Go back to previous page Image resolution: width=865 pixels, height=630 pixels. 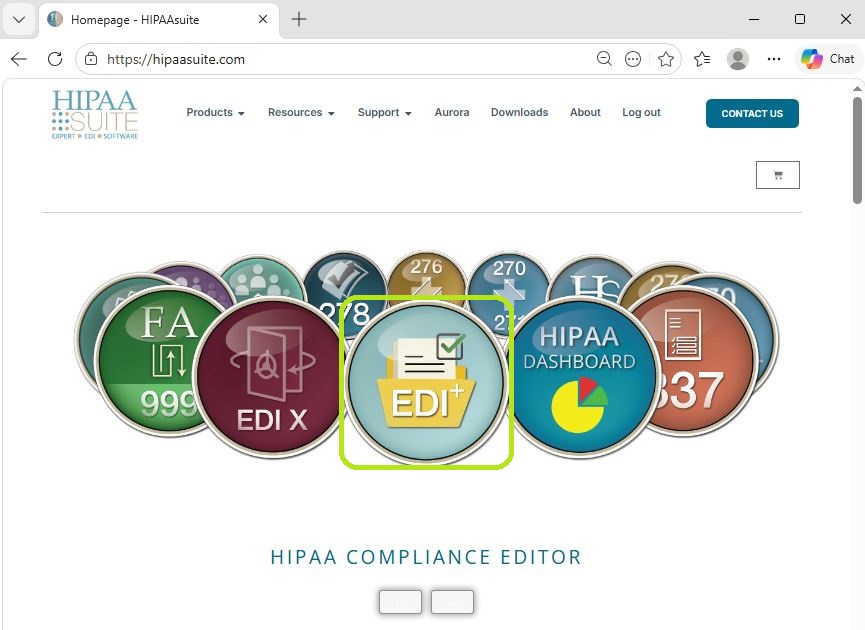click(19, 59)
